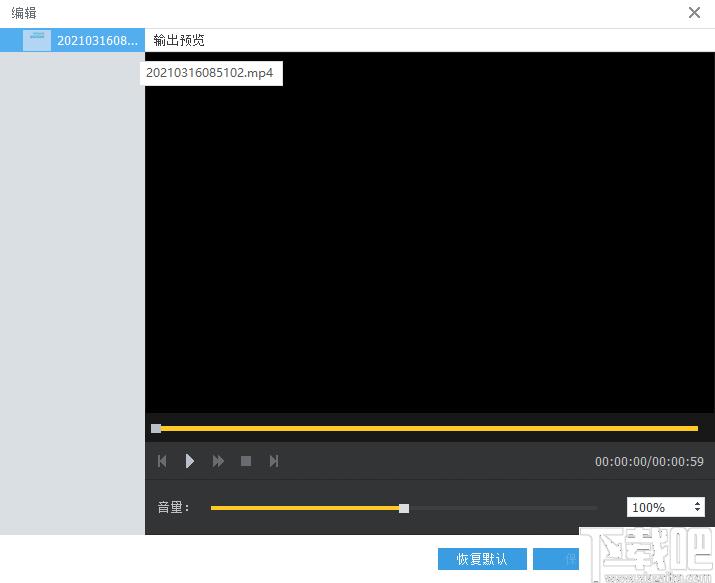Click the 20210316085102.mp4 filename tooltip
Viewport: 715px width, 583px height.
coord(211,73)
